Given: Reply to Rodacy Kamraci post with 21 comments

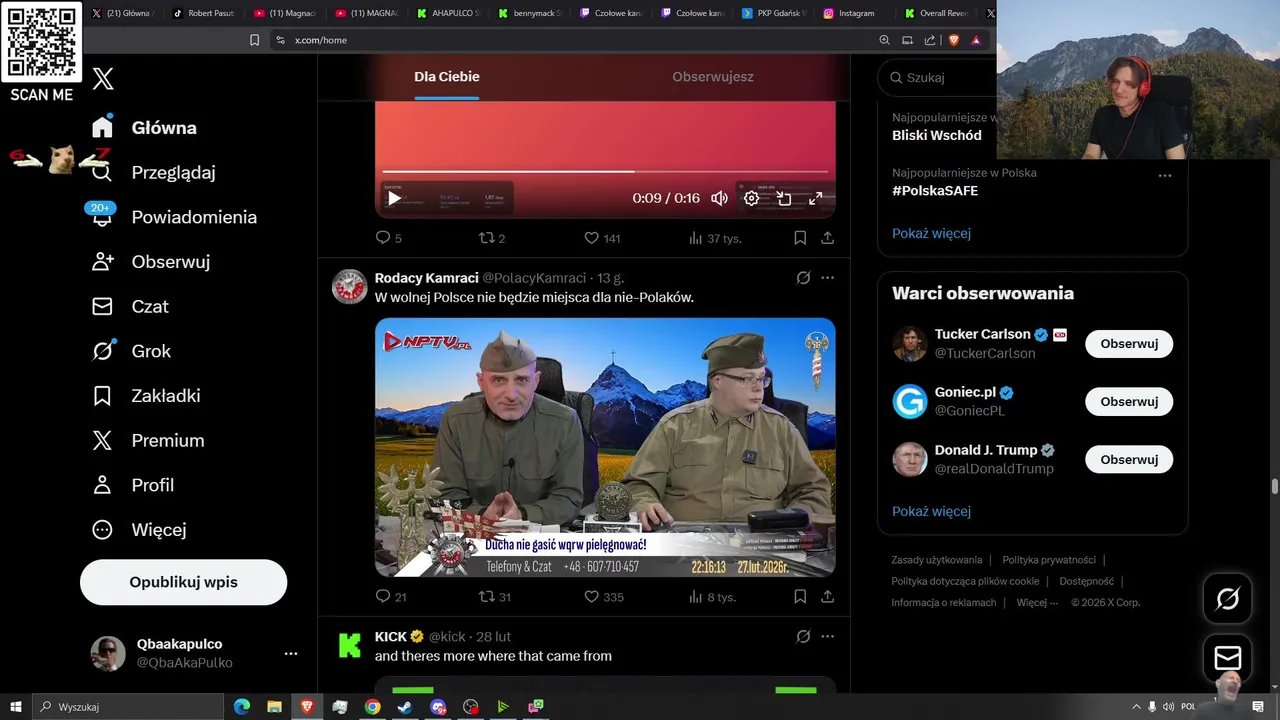Looking at the screenshot, I should 390,597.
